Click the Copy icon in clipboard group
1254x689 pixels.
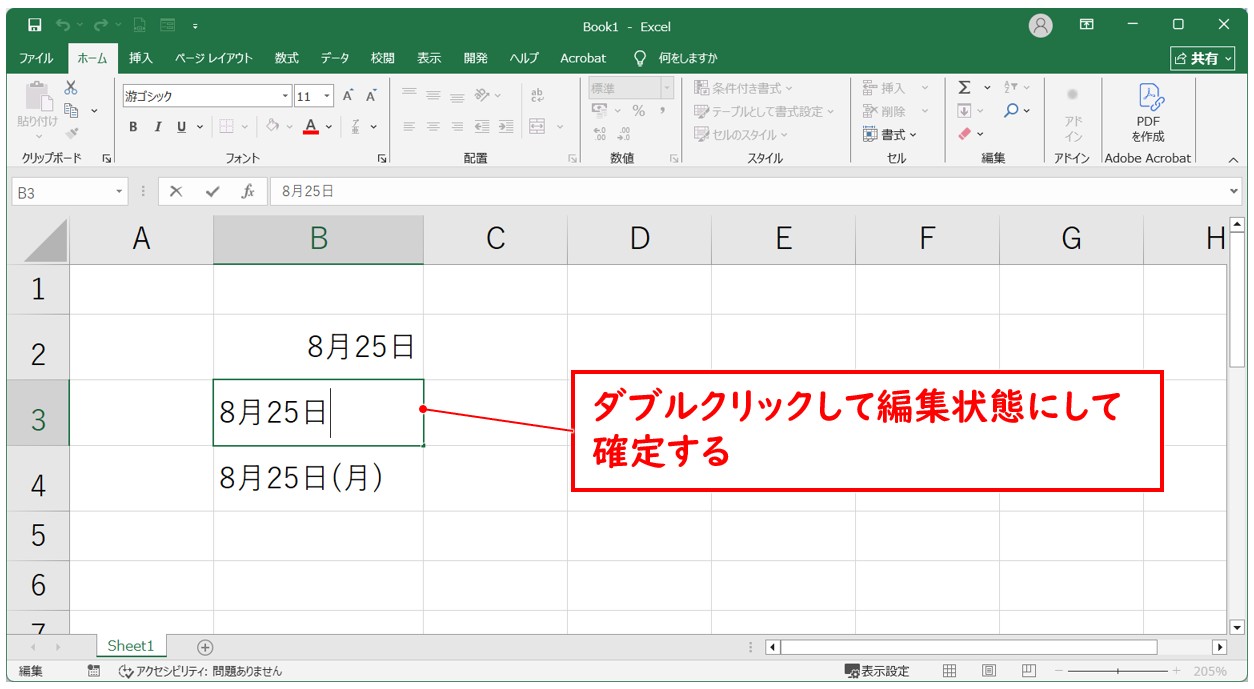(72, 110)
